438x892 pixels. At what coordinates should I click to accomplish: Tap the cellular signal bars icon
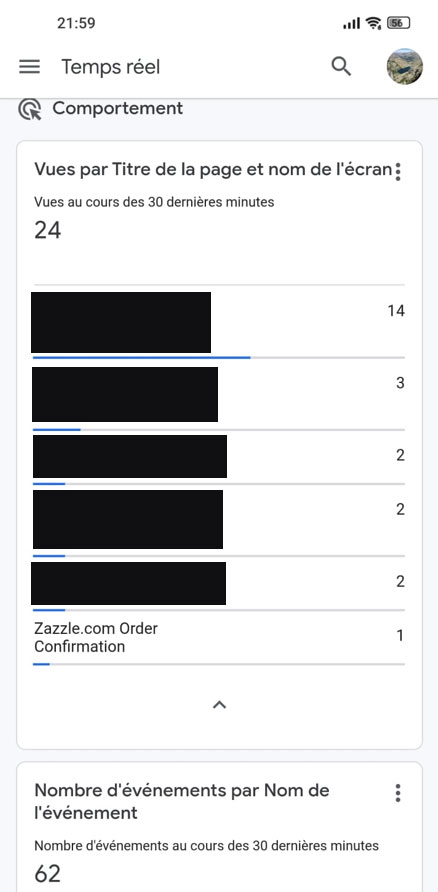click(352, 23)
